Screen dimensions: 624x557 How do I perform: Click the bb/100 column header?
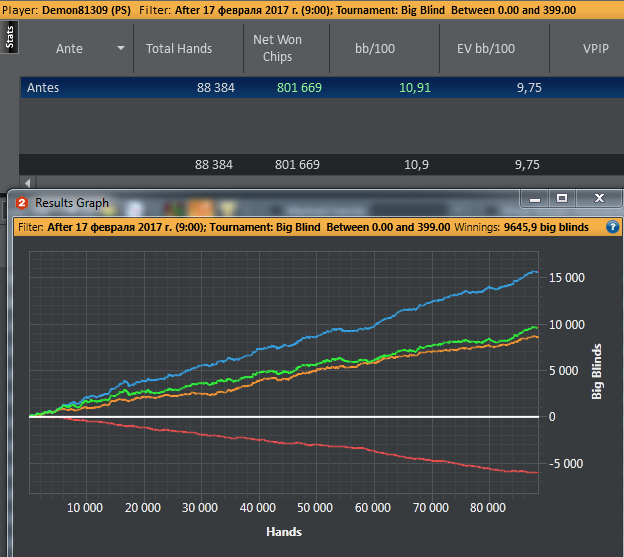[x=375, y=49]
